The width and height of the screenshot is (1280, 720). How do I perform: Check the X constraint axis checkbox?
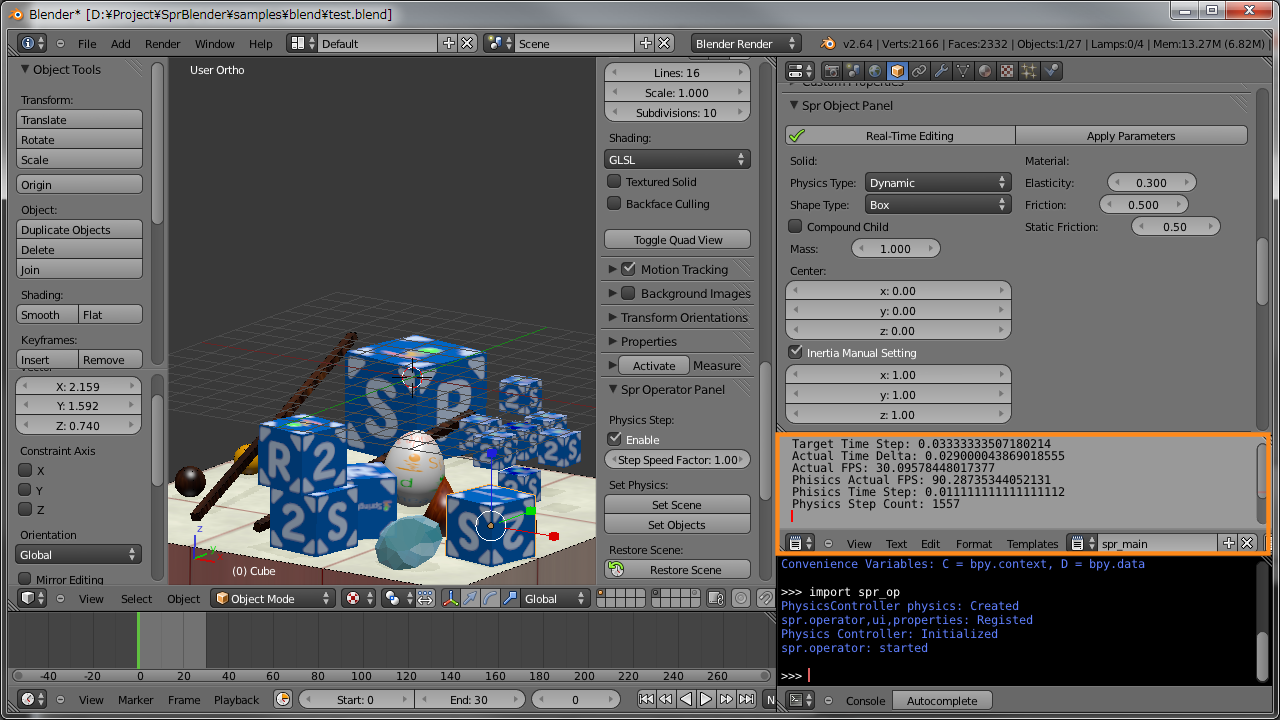click(x=26, y=470)
